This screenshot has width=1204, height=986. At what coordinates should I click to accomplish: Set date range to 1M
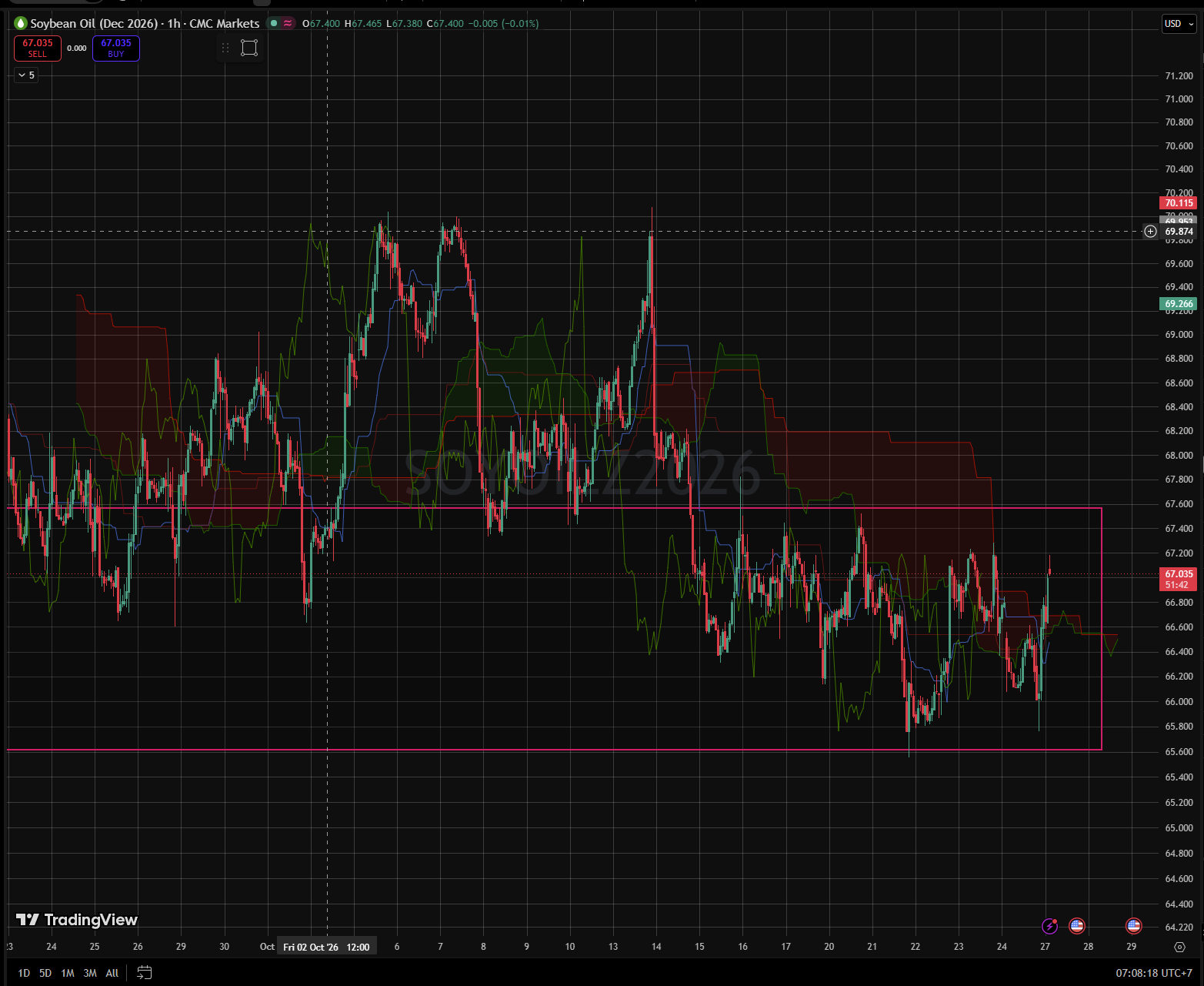point(68,973)
